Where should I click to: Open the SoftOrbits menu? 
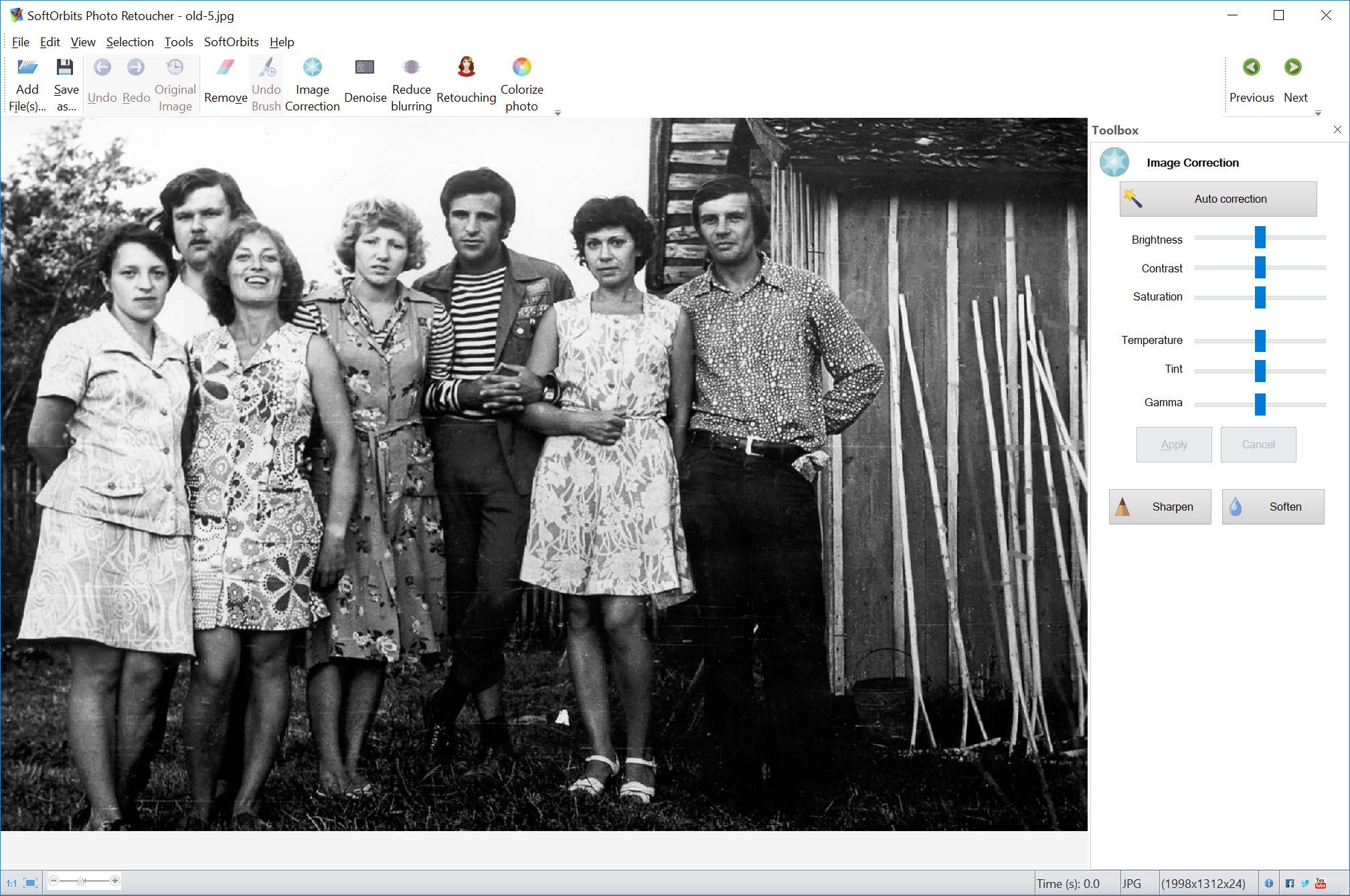(231, 42)
